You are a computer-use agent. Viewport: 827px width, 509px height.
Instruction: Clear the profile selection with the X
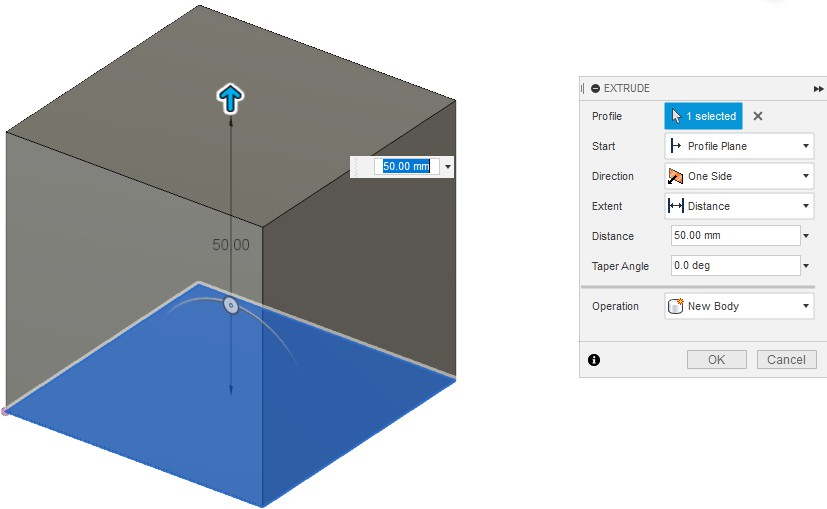click(x=758, y=116)
